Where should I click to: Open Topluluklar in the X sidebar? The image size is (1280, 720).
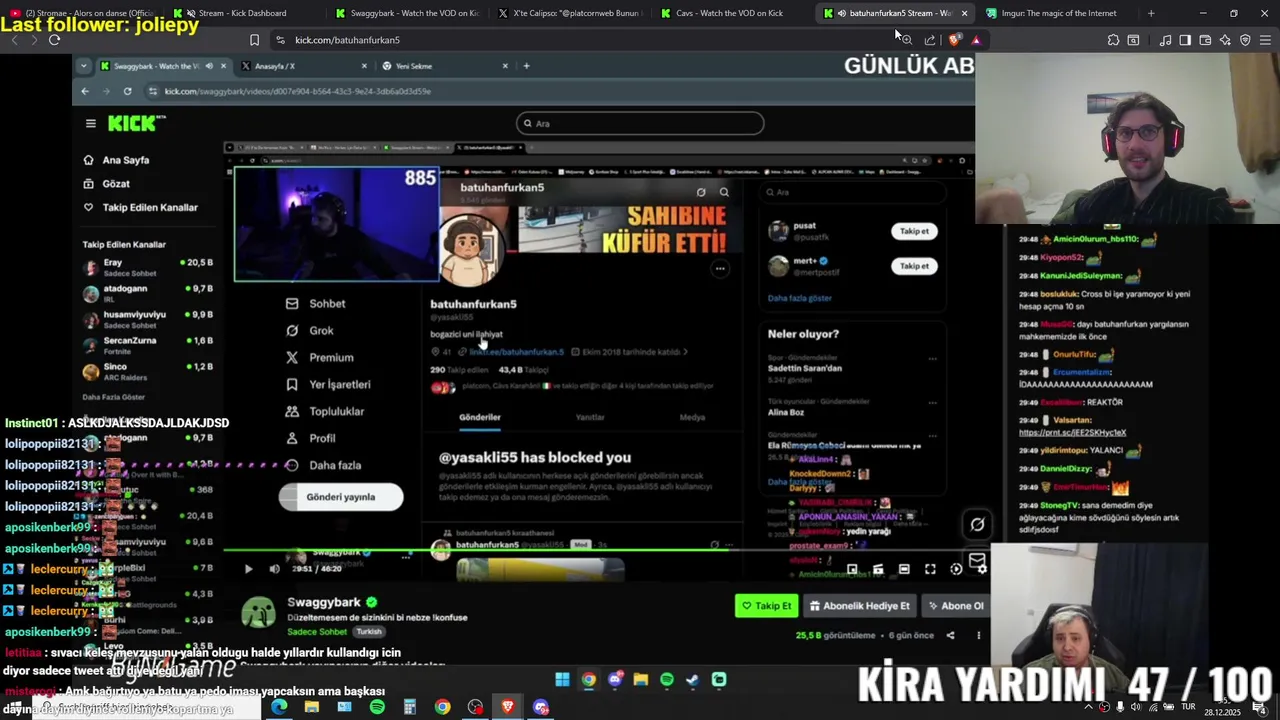(325, 412)
